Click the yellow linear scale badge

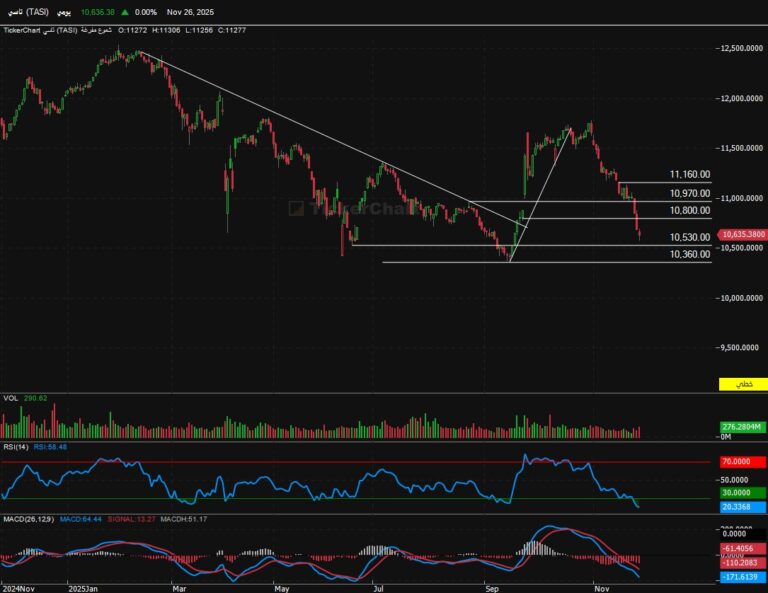(x=740, y=385)
